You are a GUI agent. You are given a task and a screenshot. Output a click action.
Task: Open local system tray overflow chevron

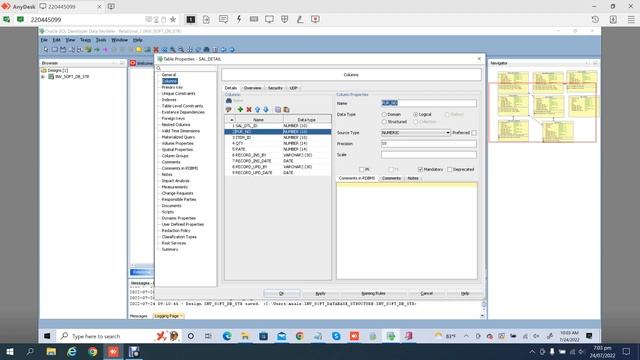pos(532,351)
